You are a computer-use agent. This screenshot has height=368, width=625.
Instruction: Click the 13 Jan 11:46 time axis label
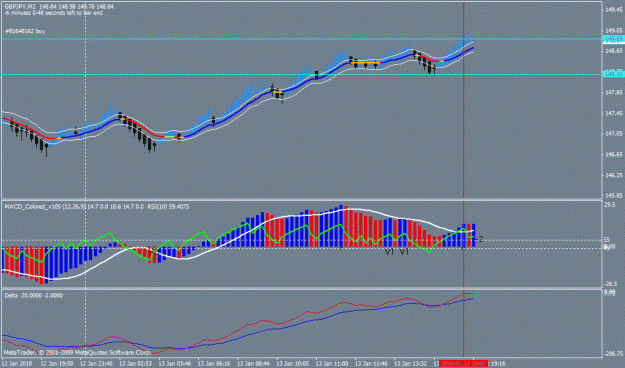point(371,364)
